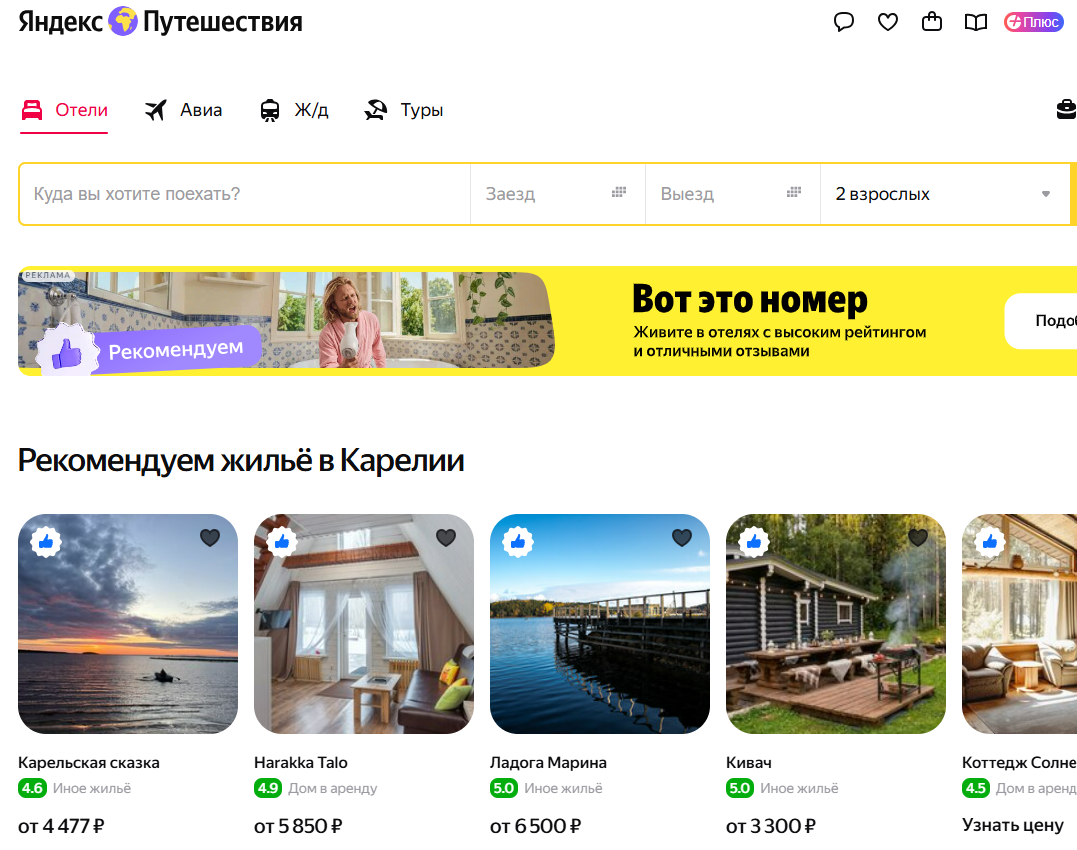
Task: Add Ладога Марина to favorites
Action: (682, 538)
